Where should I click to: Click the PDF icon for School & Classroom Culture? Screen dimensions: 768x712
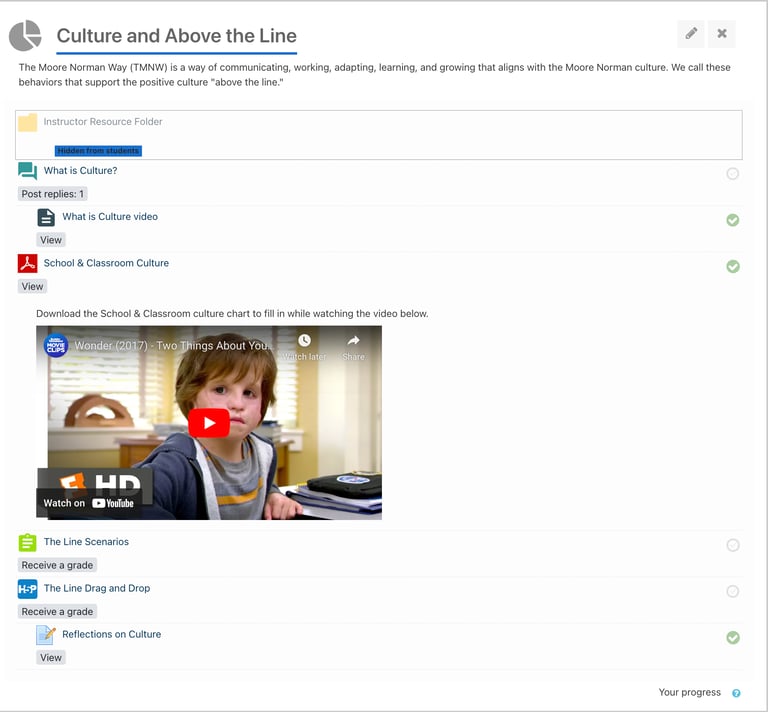tap(27, 263)
